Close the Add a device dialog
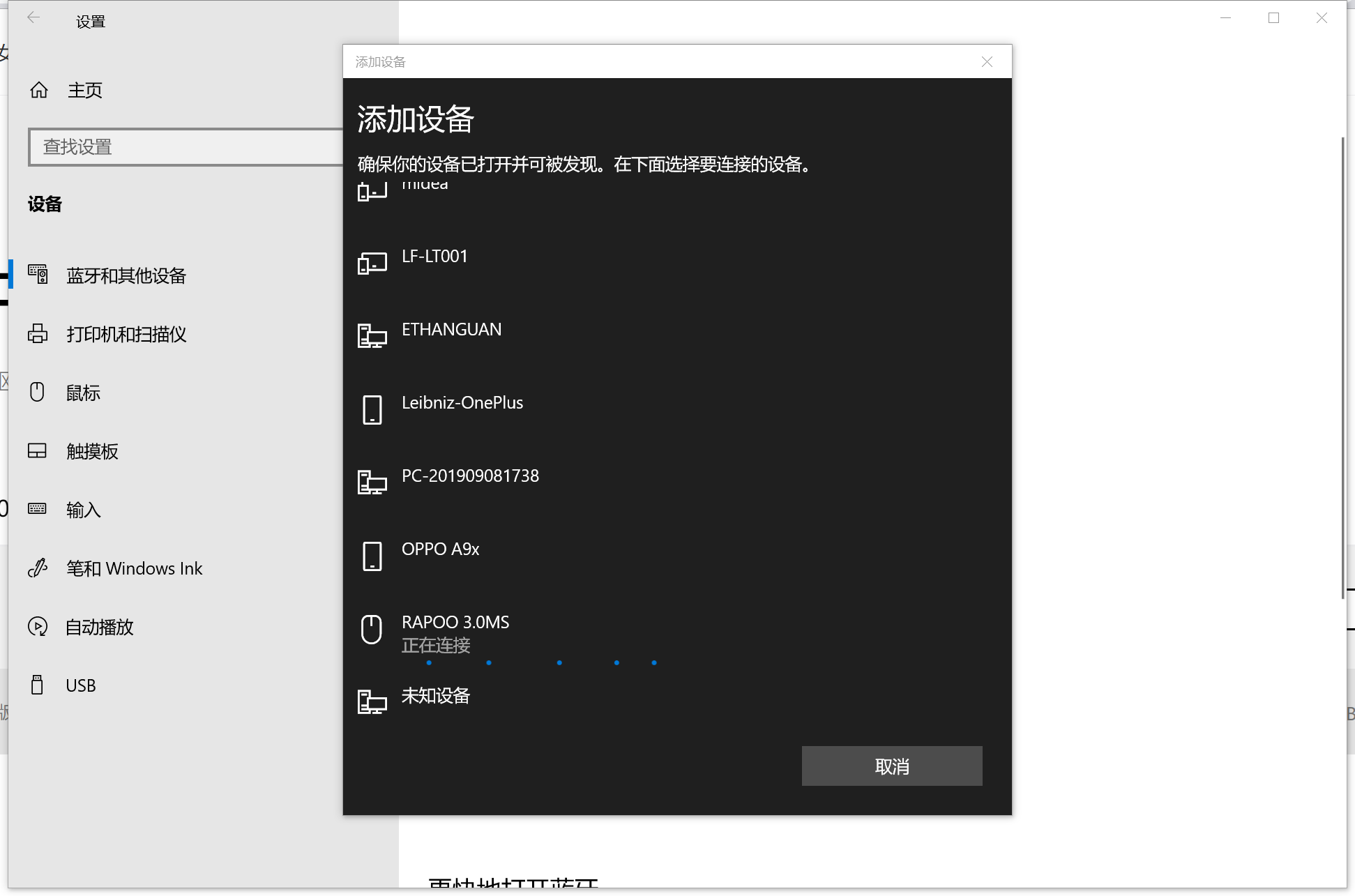 click(x=987, y=62)
